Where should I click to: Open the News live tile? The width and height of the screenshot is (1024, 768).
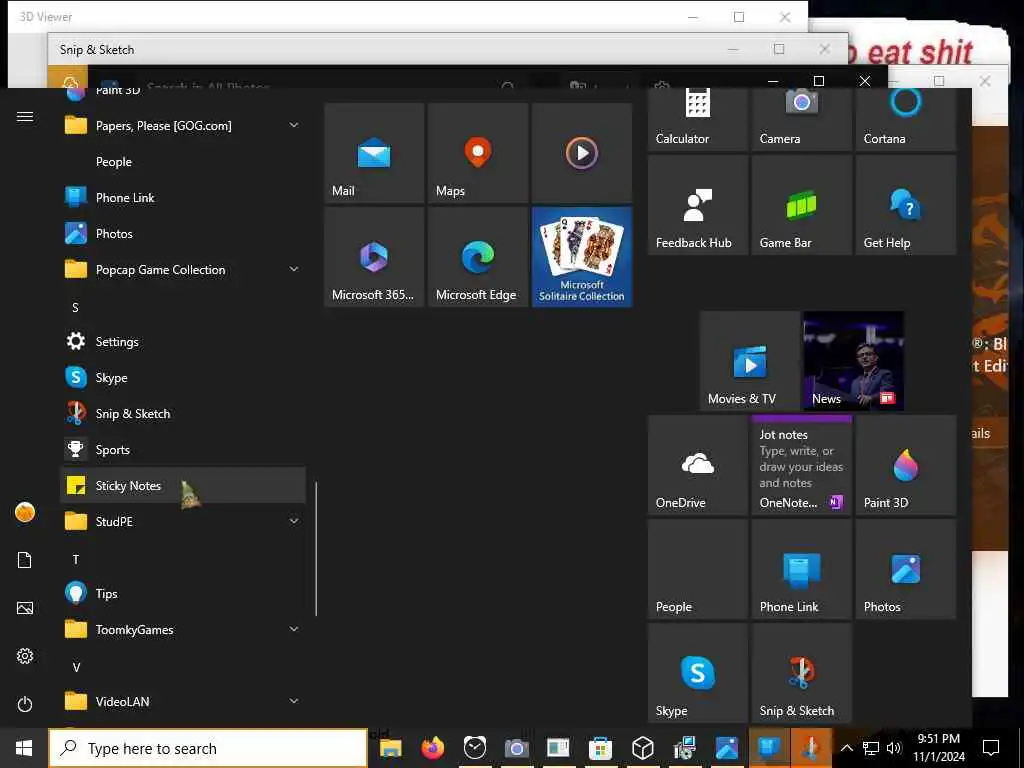853,360
